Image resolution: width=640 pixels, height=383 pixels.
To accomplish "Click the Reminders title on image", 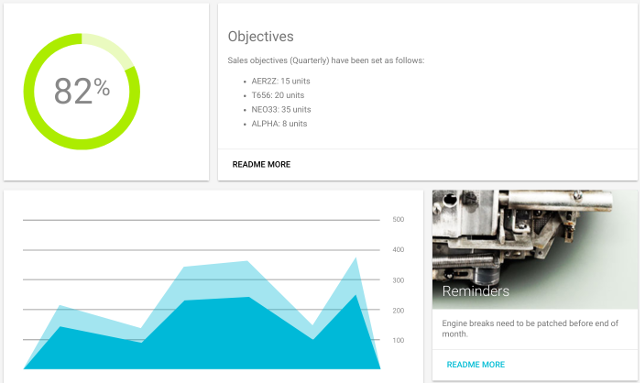I will tap(476, 291).
